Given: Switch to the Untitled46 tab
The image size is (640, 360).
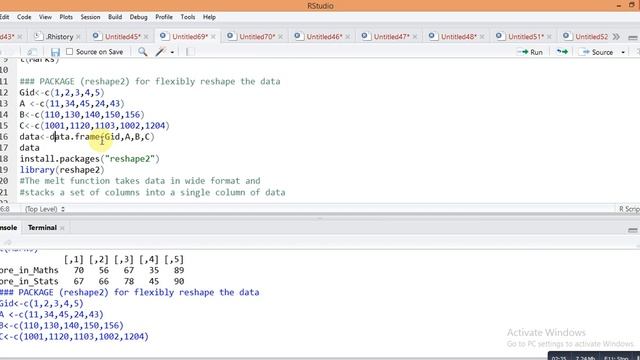Looking at the screenshot, I should point(324,37).
